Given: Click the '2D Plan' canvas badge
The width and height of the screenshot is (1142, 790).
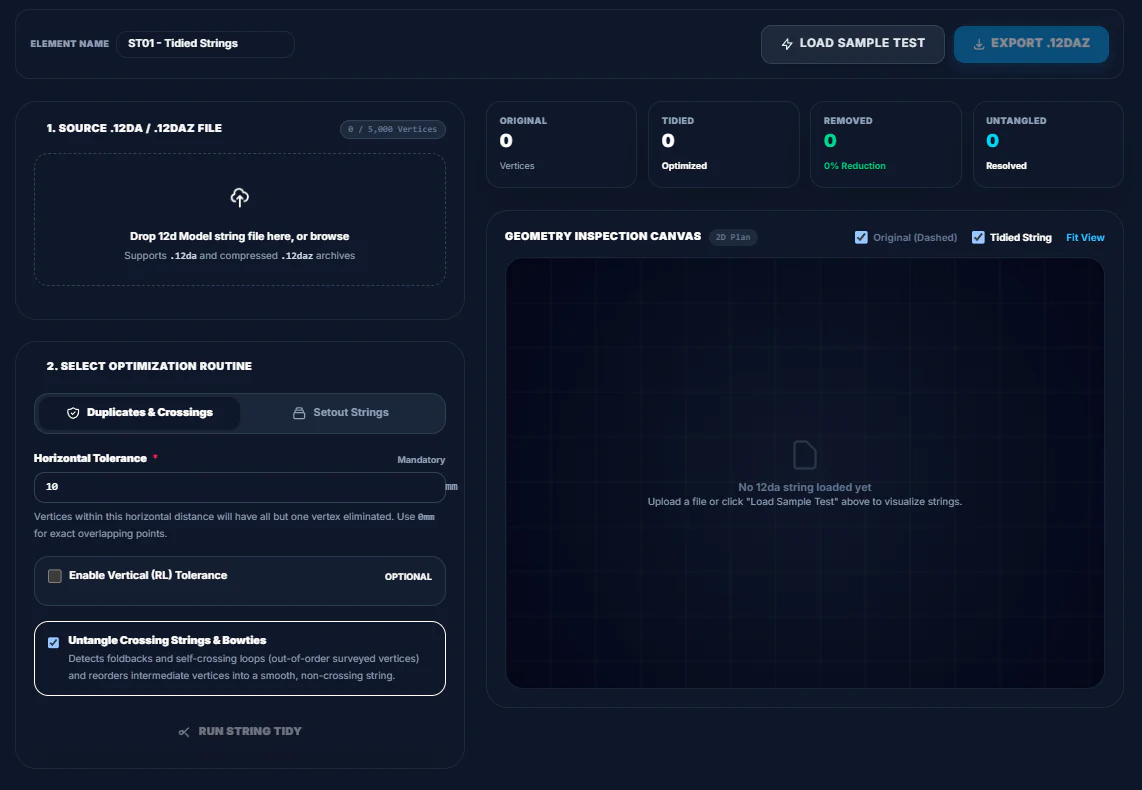Looking at the screenshot, I should pyautogui.click(x=733, y=237).
